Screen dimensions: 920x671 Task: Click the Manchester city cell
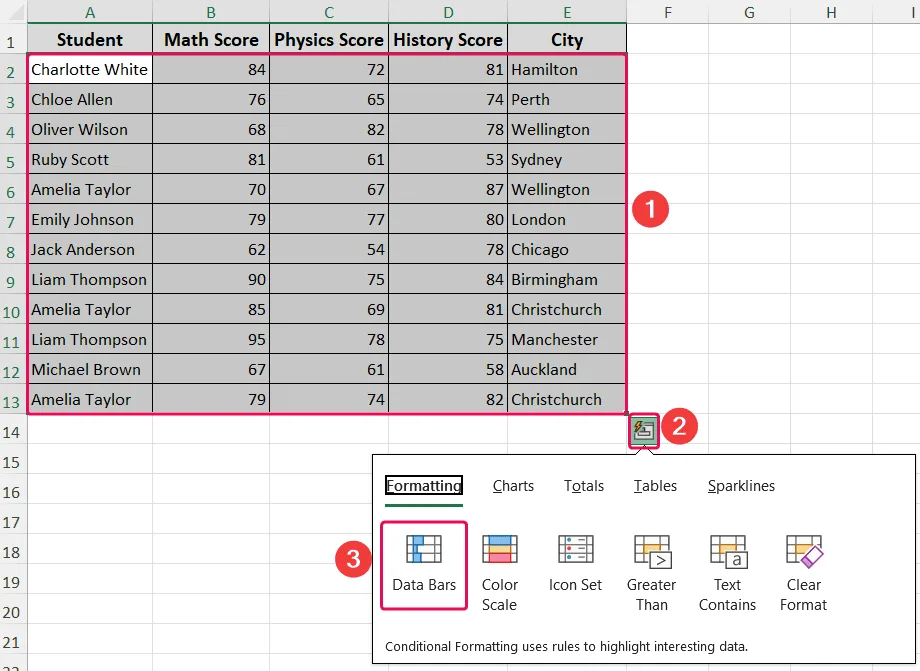[x=567, y=339]
